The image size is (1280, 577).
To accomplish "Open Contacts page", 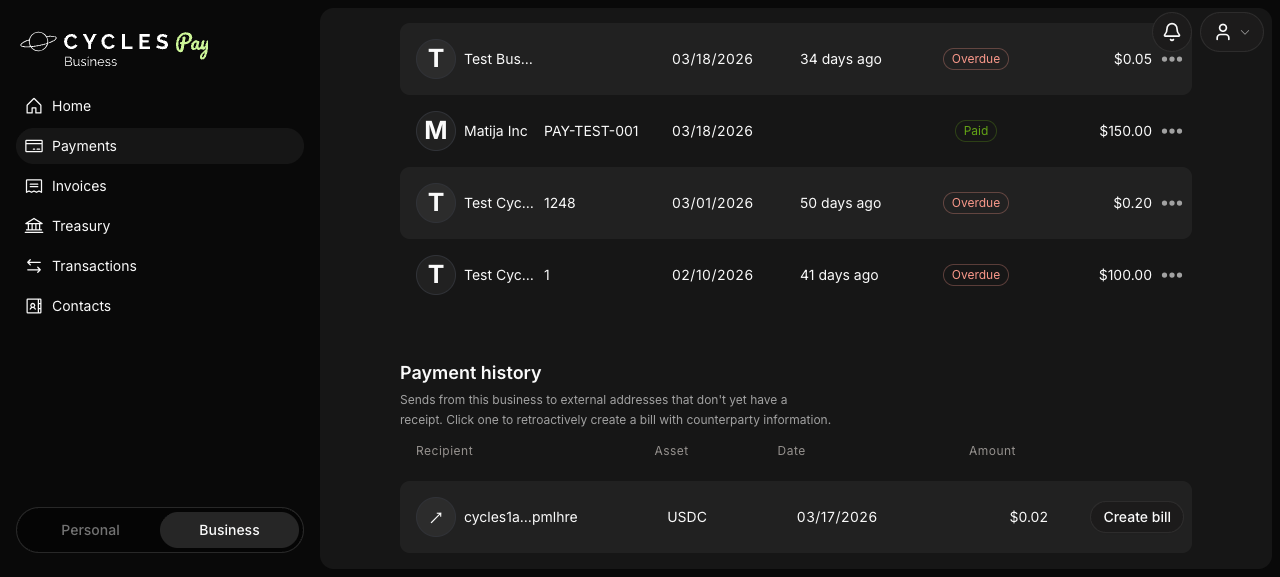I will (160, 306).
